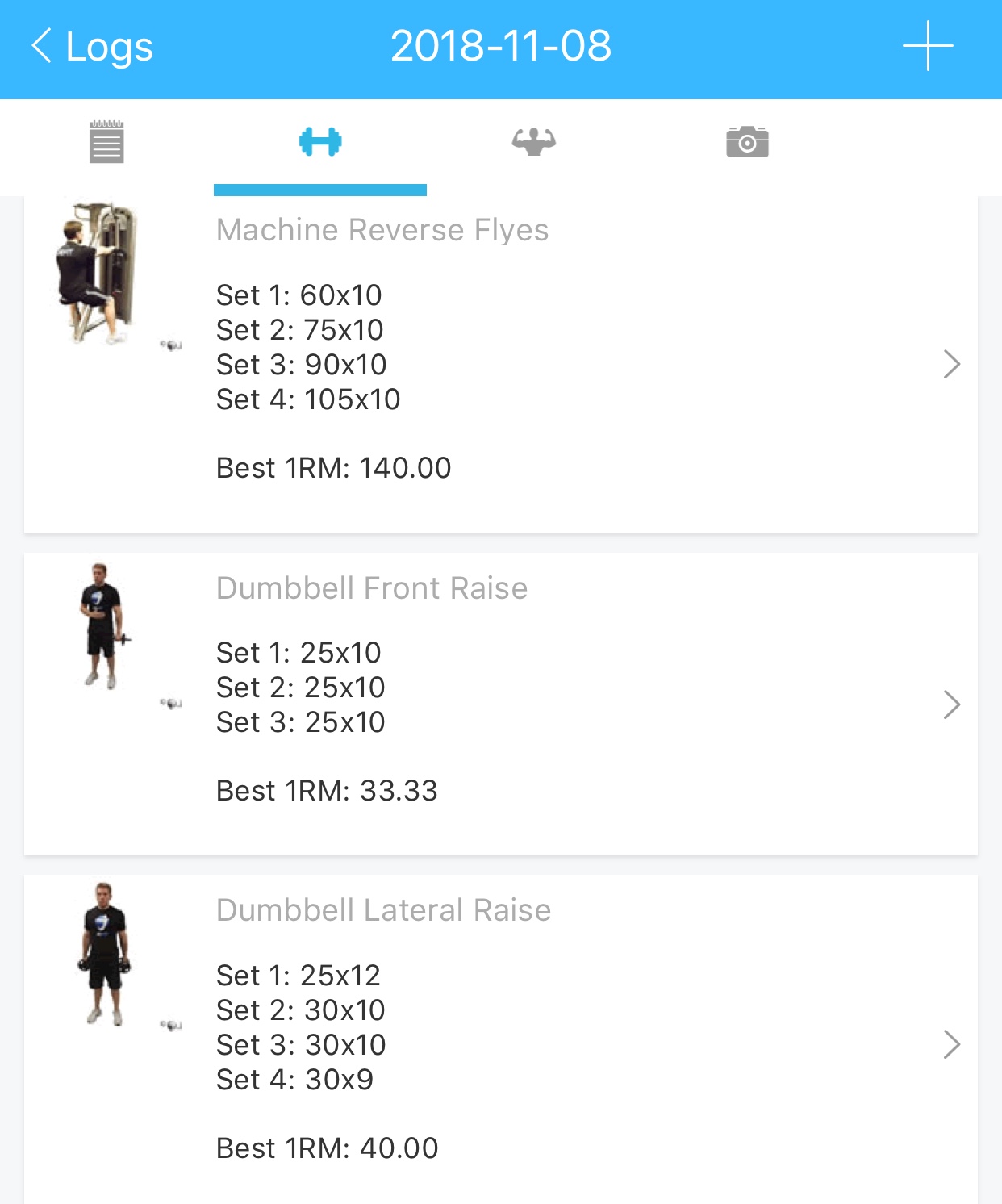Select the Machine Reverse Flyes title
This screenshot has height=1204, width=1002.
pos(382,230)
